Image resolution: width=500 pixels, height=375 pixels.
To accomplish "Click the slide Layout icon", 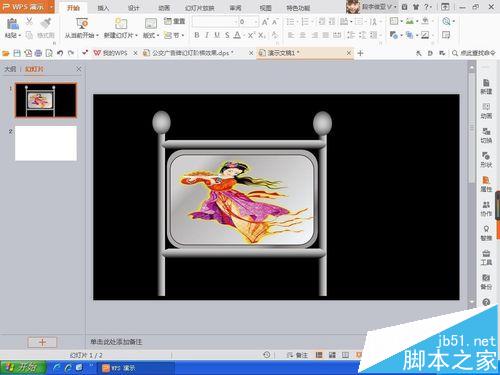I will [x=151, y=24].
